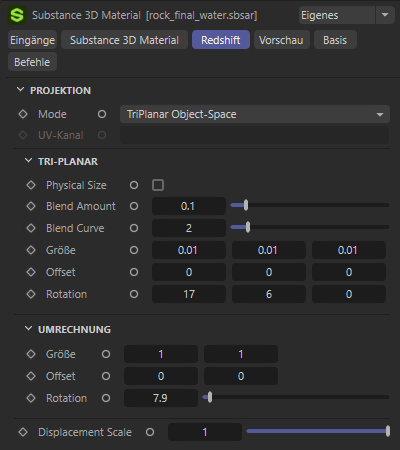
Task: Click the Blend Amount slider handle
Action: (246, 205)
